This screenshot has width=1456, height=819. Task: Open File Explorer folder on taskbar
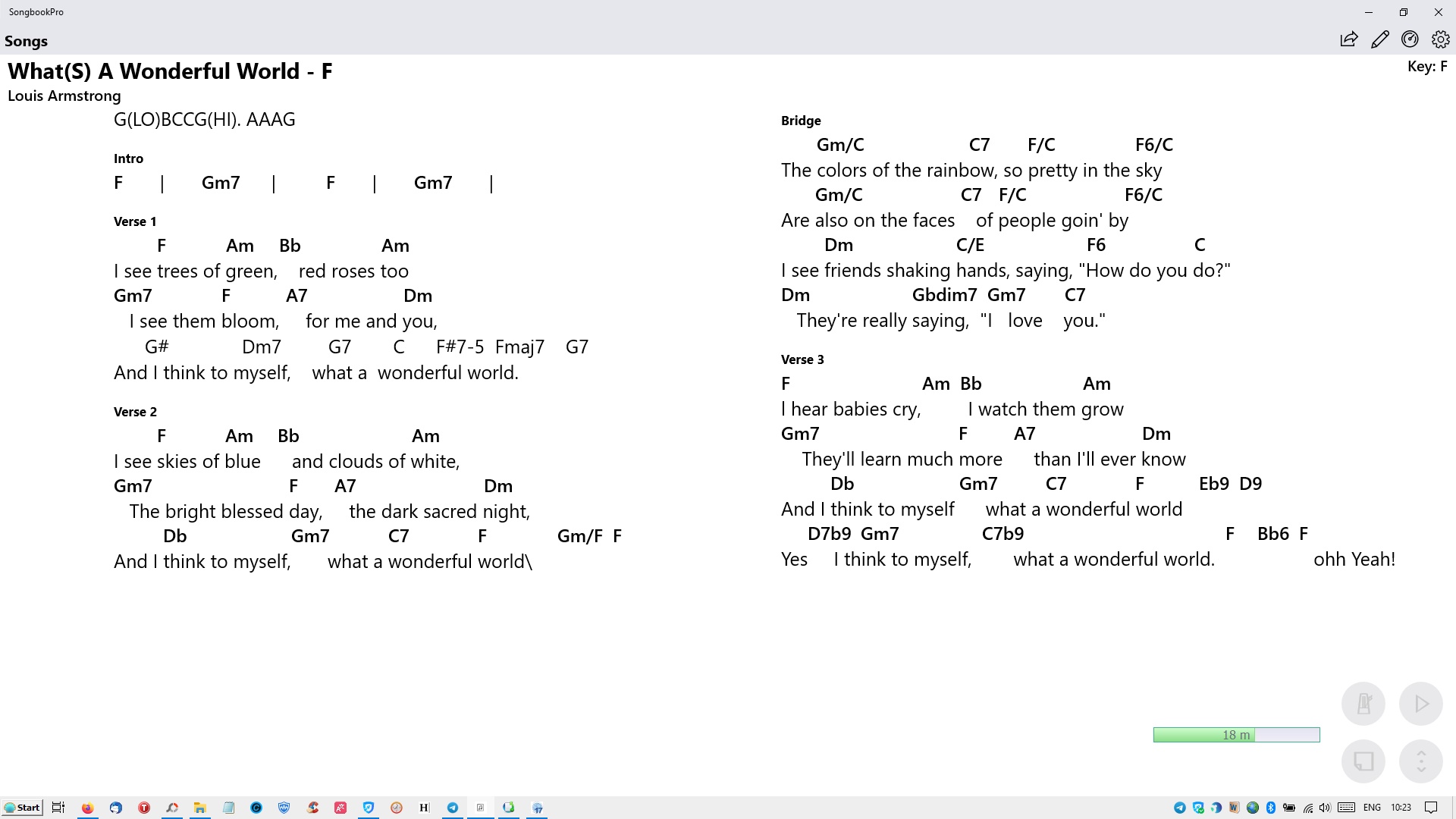pyautogui.click(x=200, y=808)
